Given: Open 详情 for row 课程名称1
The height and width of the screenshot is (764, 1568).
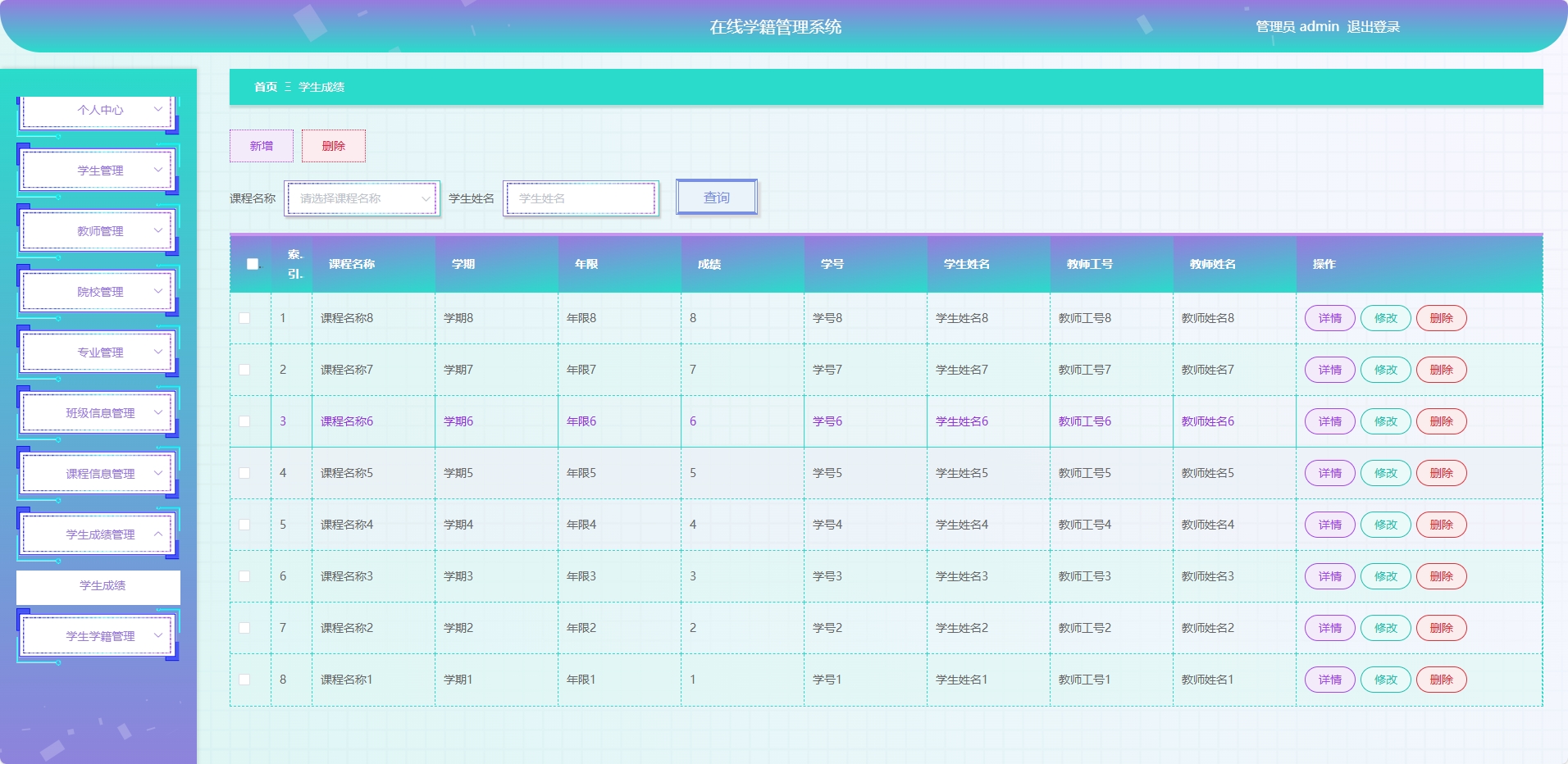Looking at the screenshot, I should point(1330,680).
